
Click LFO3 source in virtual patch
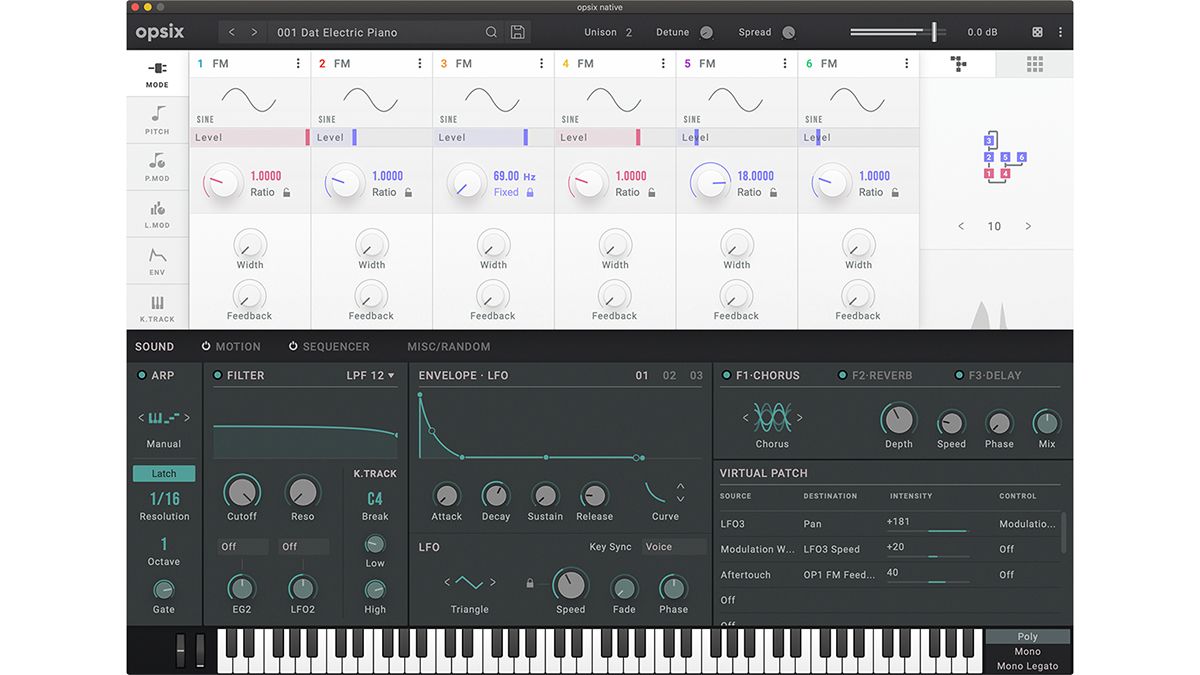tap(733, 523)
